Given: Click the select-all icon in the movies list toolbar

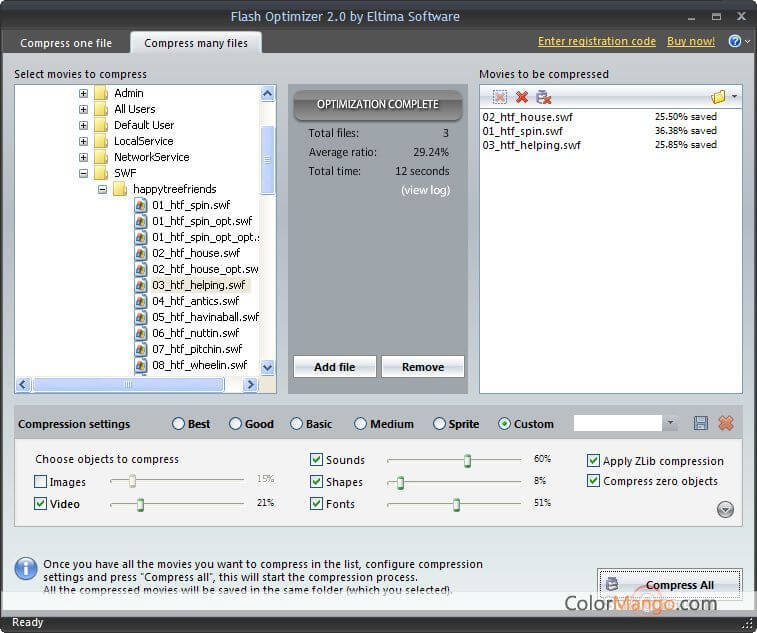Looking at the screenshot, I should [499, 97].
